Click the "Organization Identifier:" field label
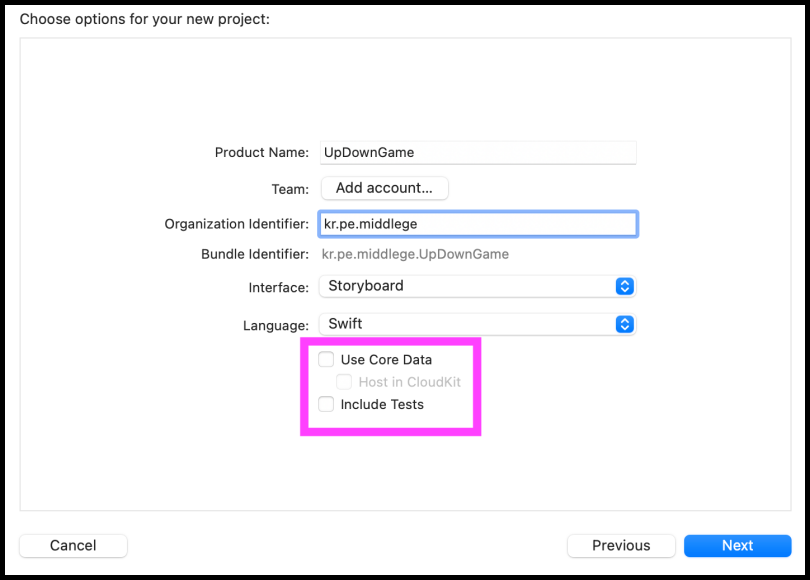Screen dimensions: 810x580 coord(237,224)
